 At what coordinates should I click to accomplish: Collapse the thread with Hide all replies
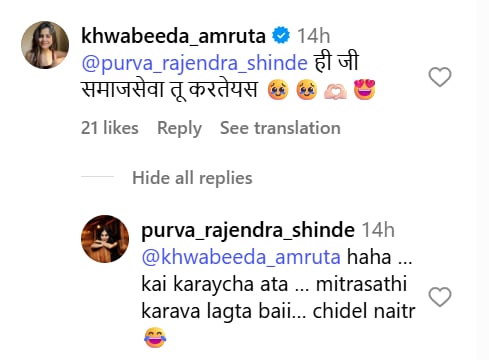point(192,178)
